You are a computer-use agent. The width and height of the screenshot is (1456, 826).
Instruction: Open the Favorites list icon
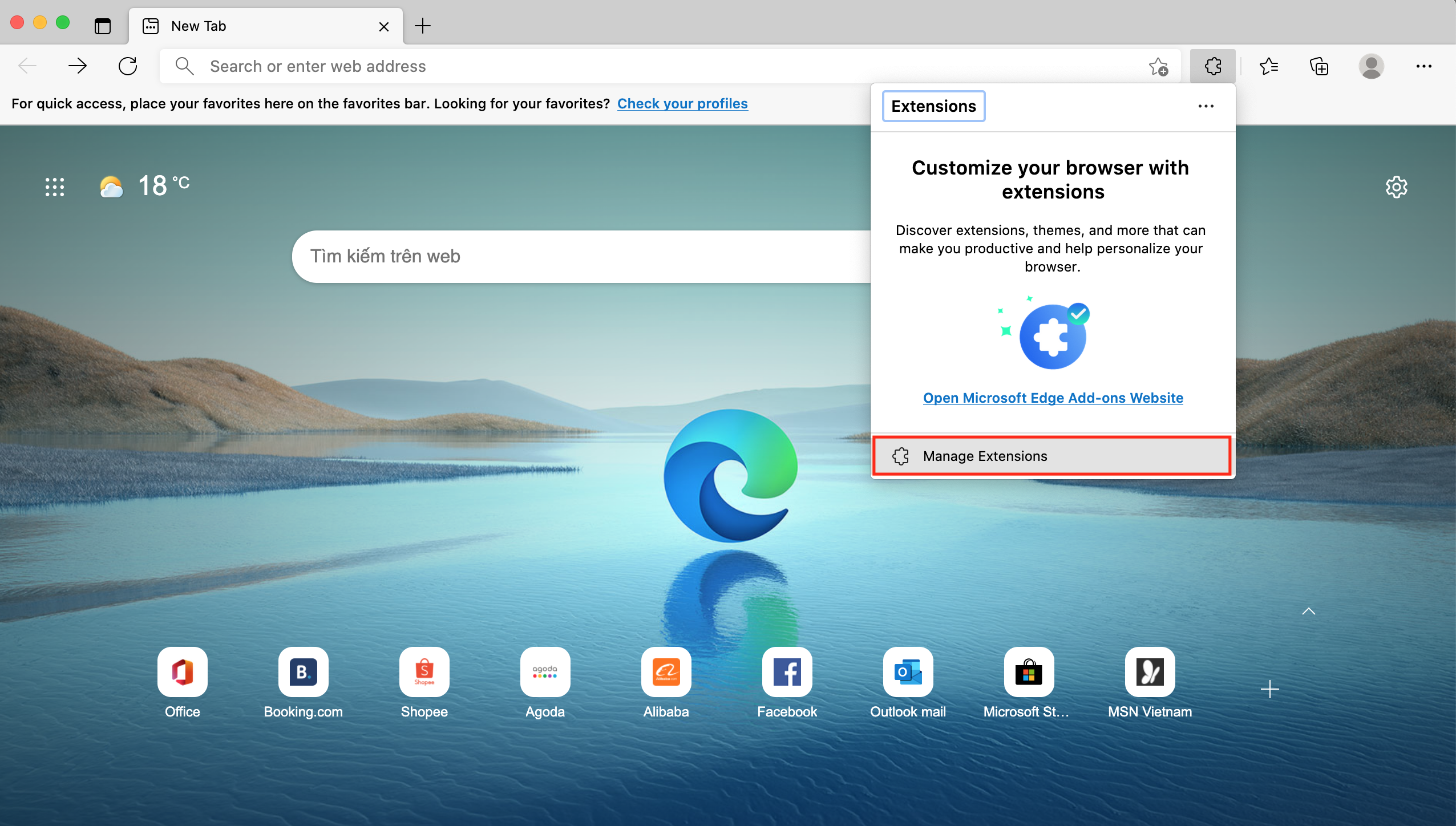(1268, 66)
